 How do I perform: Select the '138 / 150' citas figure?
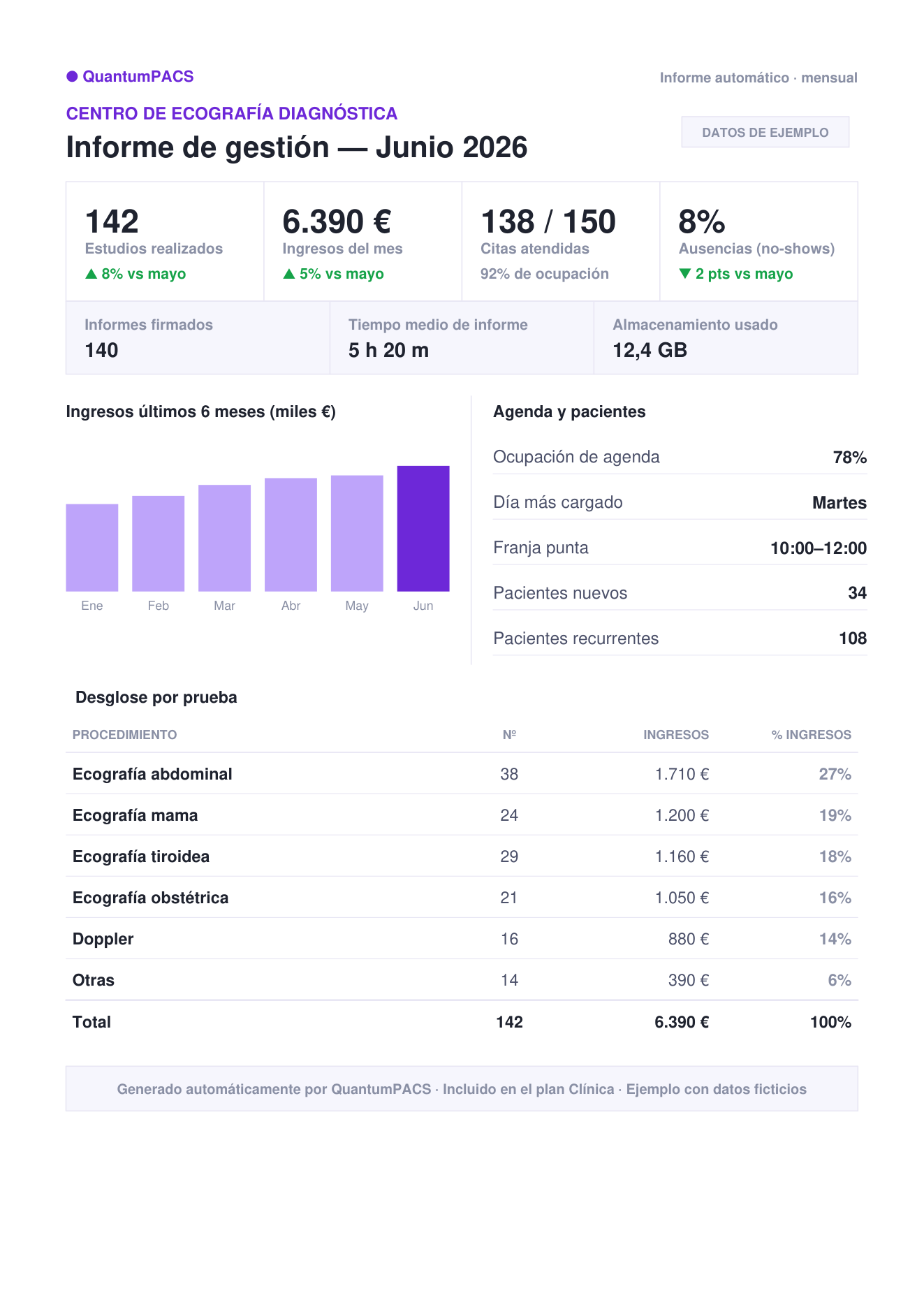548,221
